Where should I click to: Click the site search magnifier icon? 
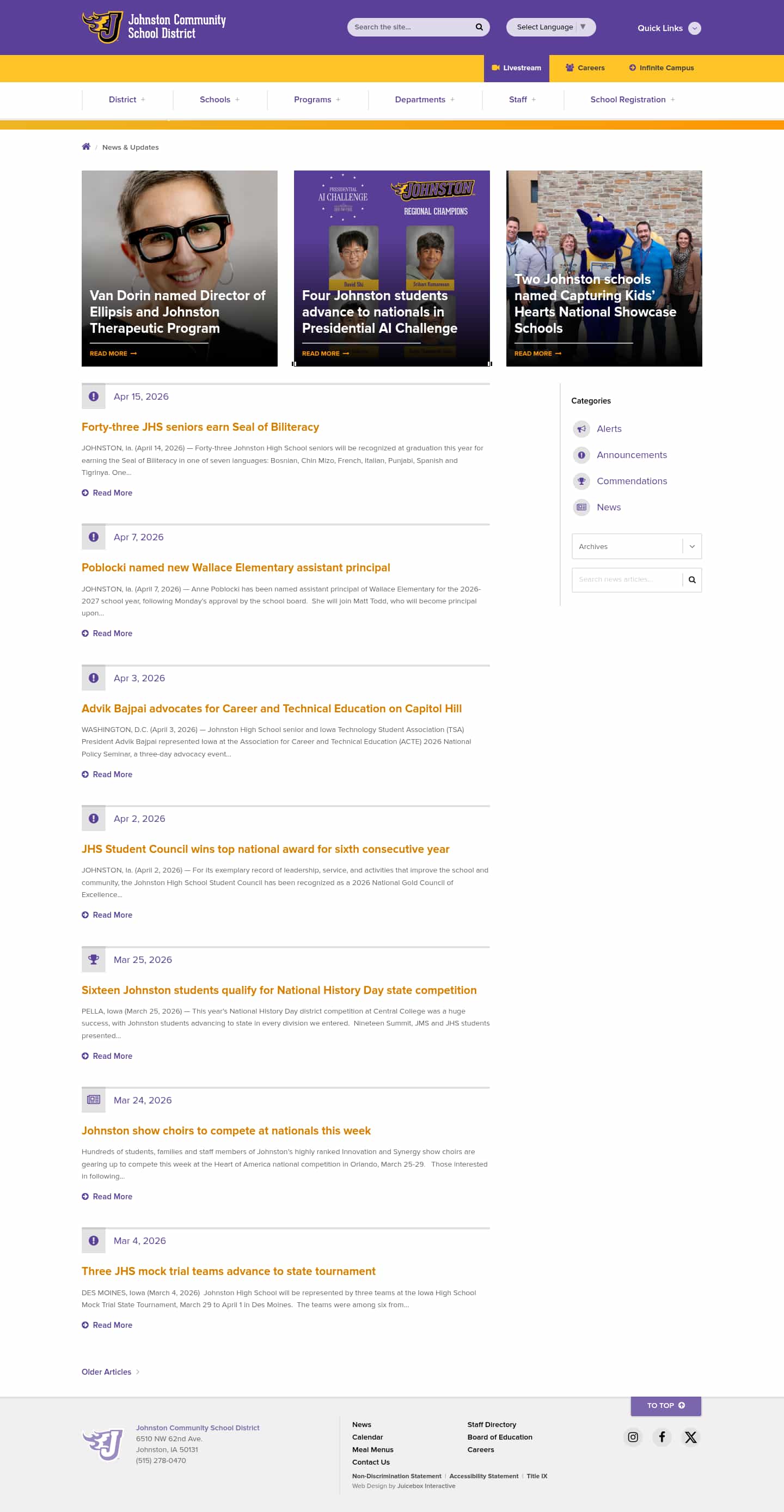click(479, 27)
